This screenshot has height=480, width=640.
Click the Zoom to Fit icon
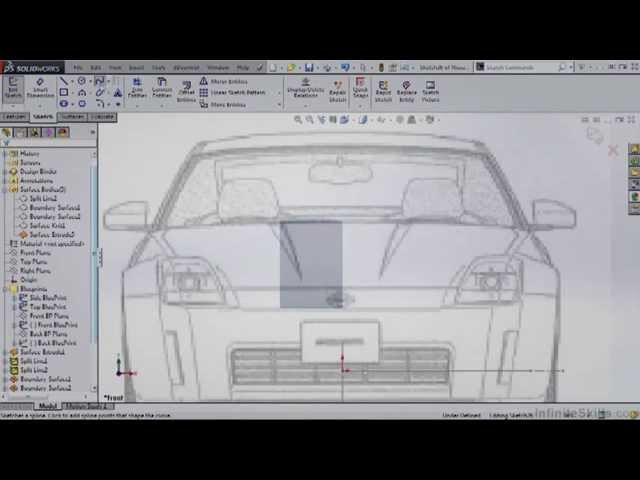[x=298, y=120]
